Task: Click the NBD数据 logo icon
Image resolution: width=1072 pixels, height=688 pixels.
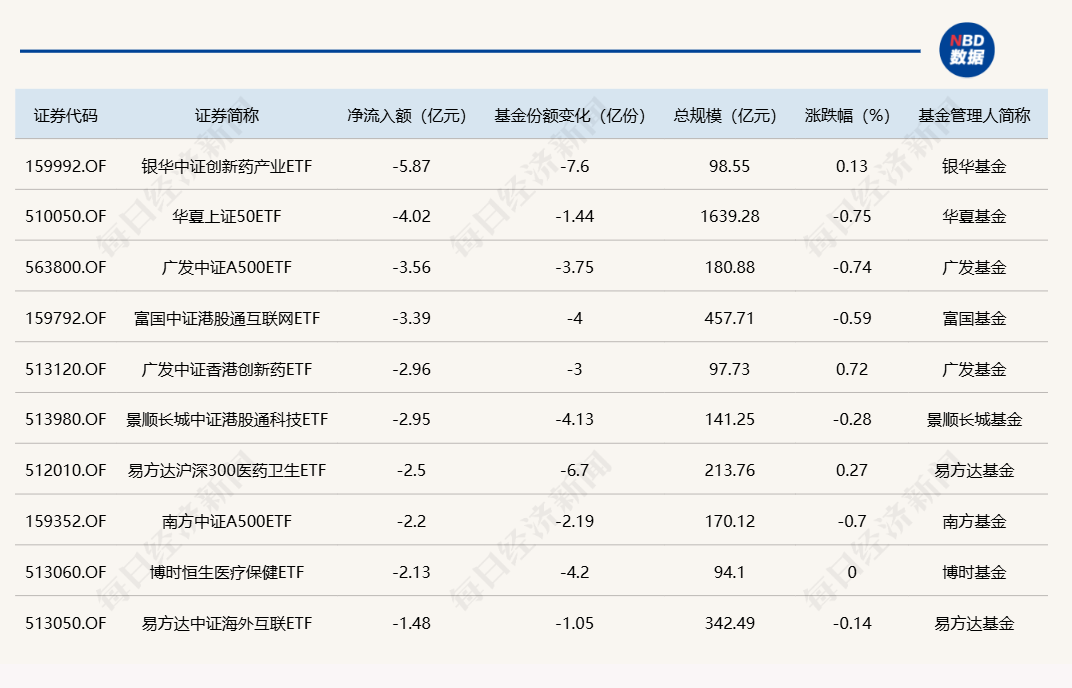Action: tap(966, 50)
